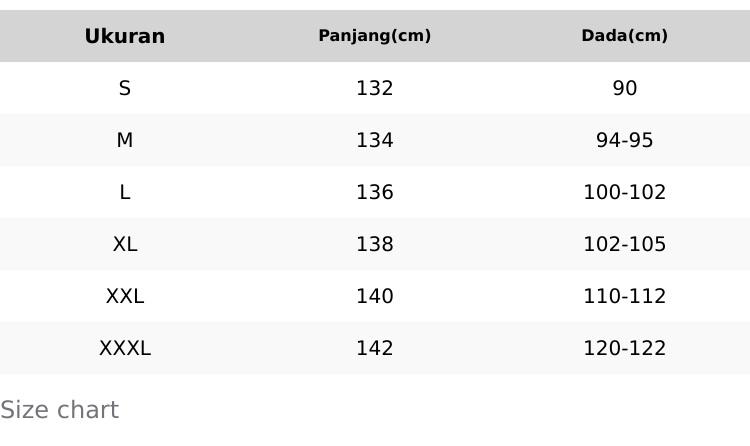Click the 138 length value
Image resolution: width=750 pixels, height=446 pixels.
coord(375,244)
